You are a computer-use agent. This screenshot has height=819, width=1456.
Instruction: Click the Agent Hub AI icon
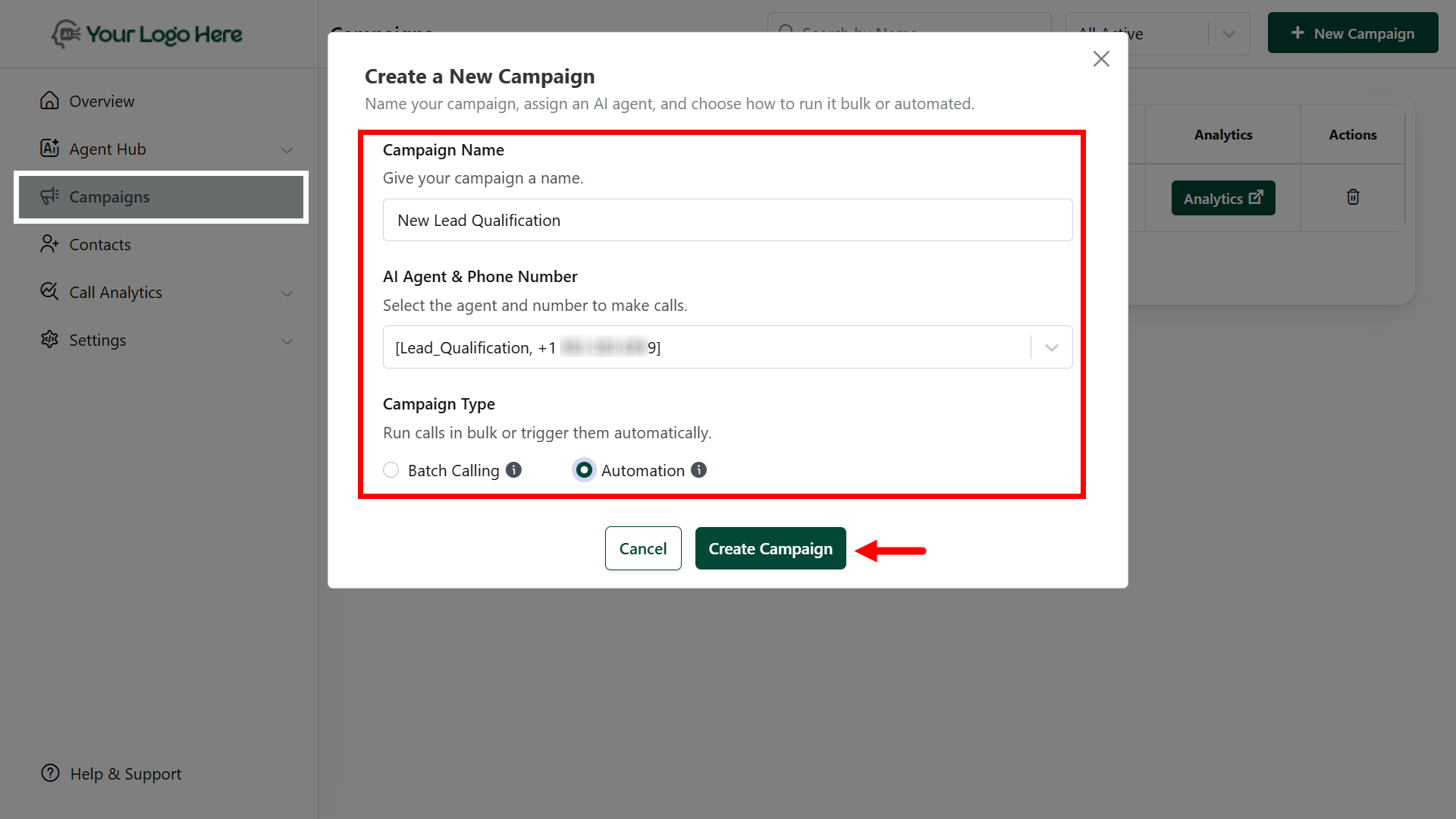click(49, 149)
